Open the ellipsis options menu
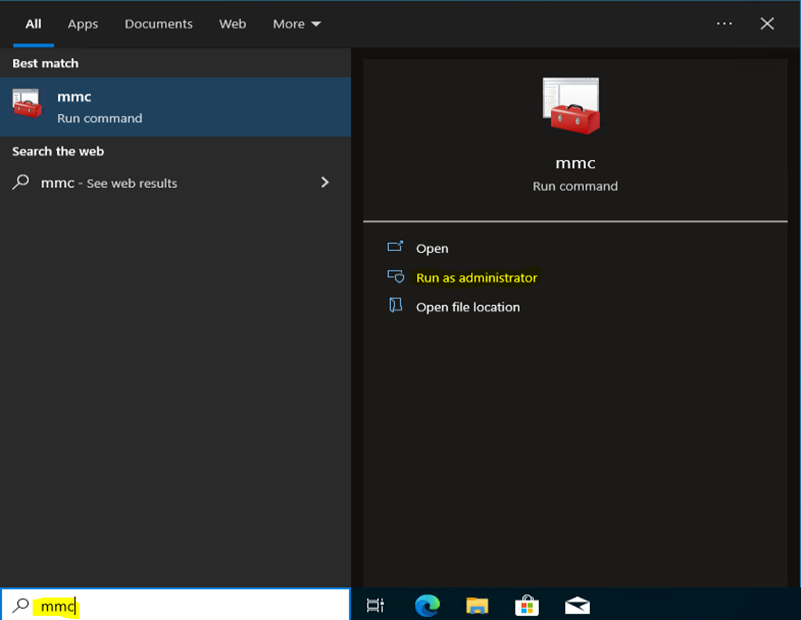This screenshot has width=801, height=620. [725, 24]
